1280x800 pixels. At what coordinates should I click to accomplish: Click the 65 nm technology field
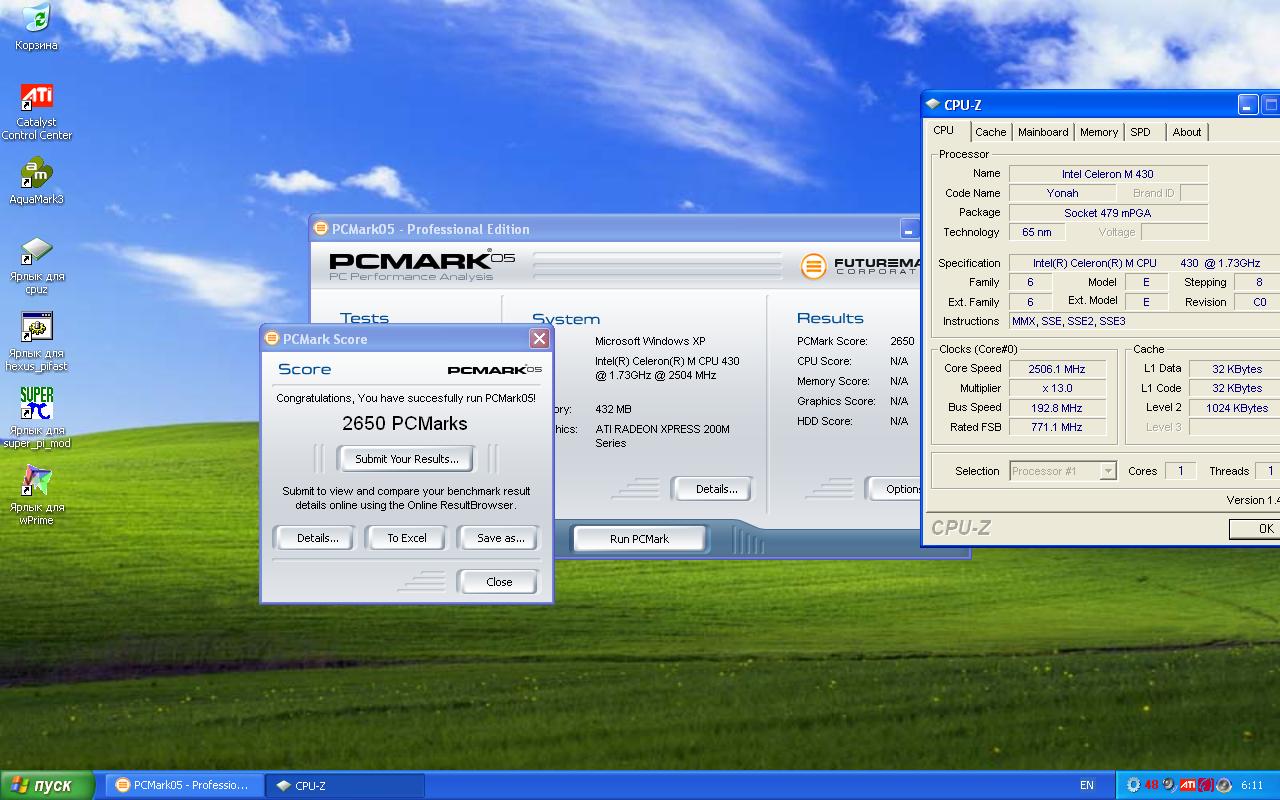(1037, 232)
